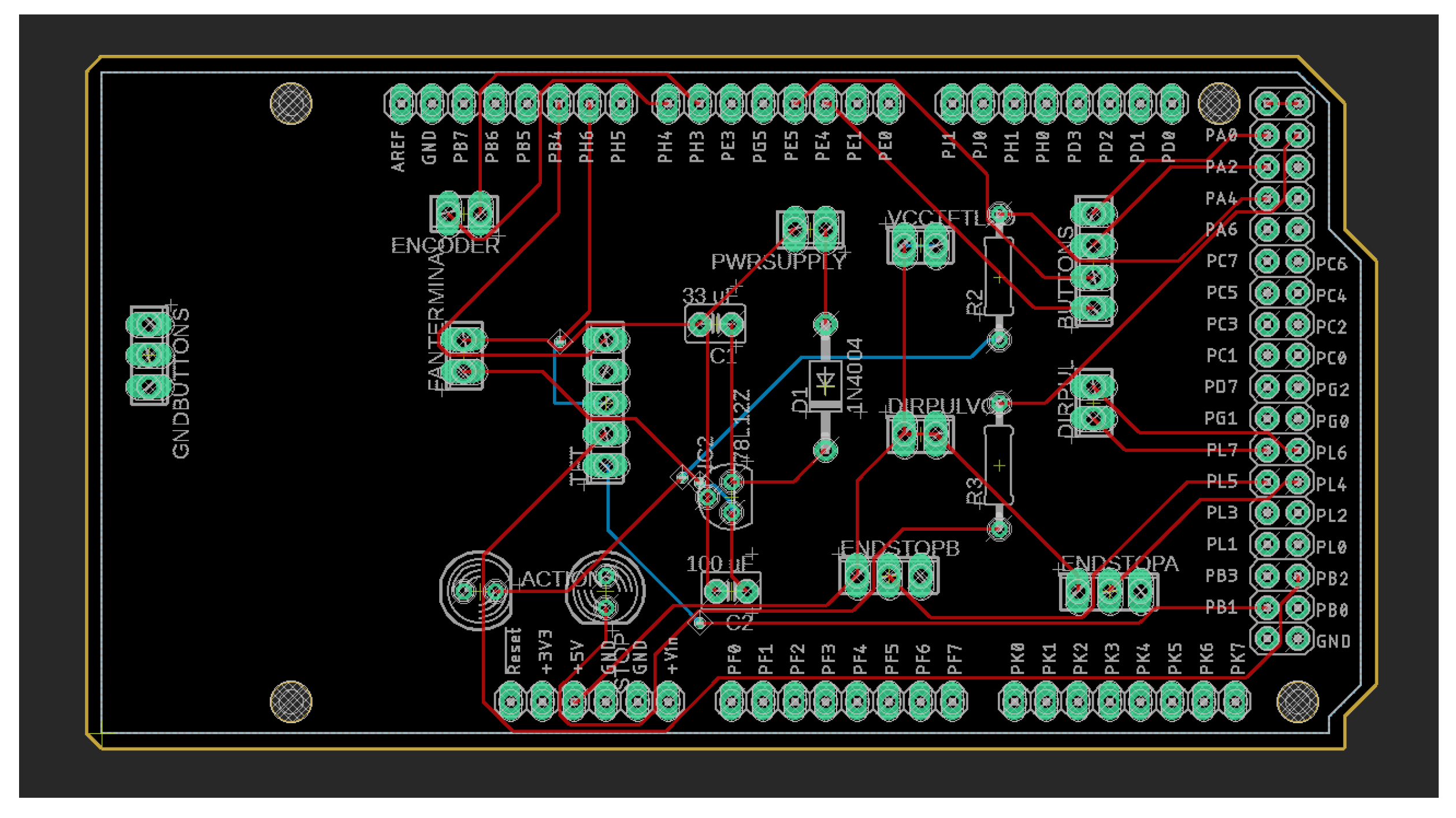The width and height of the screenshot is (1456, 818).
Task: Select the 100 uF capacitor footprint
Action: tap(731, 591)
